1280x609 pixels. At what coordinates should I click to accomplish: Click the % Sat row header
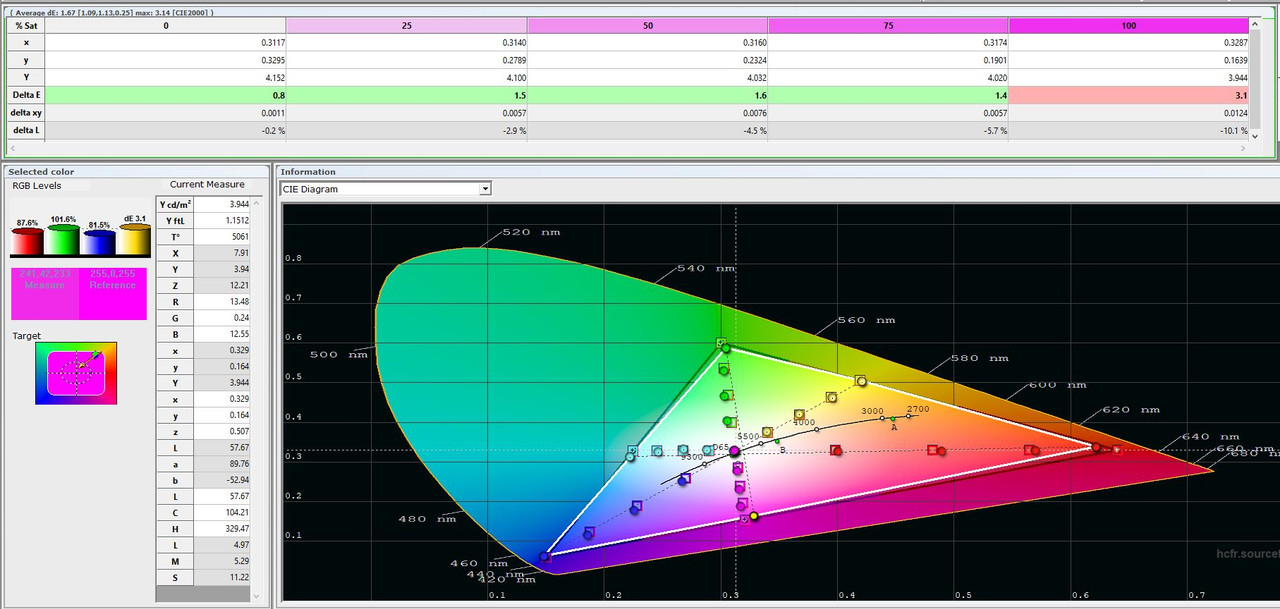(x=25, y=25)
